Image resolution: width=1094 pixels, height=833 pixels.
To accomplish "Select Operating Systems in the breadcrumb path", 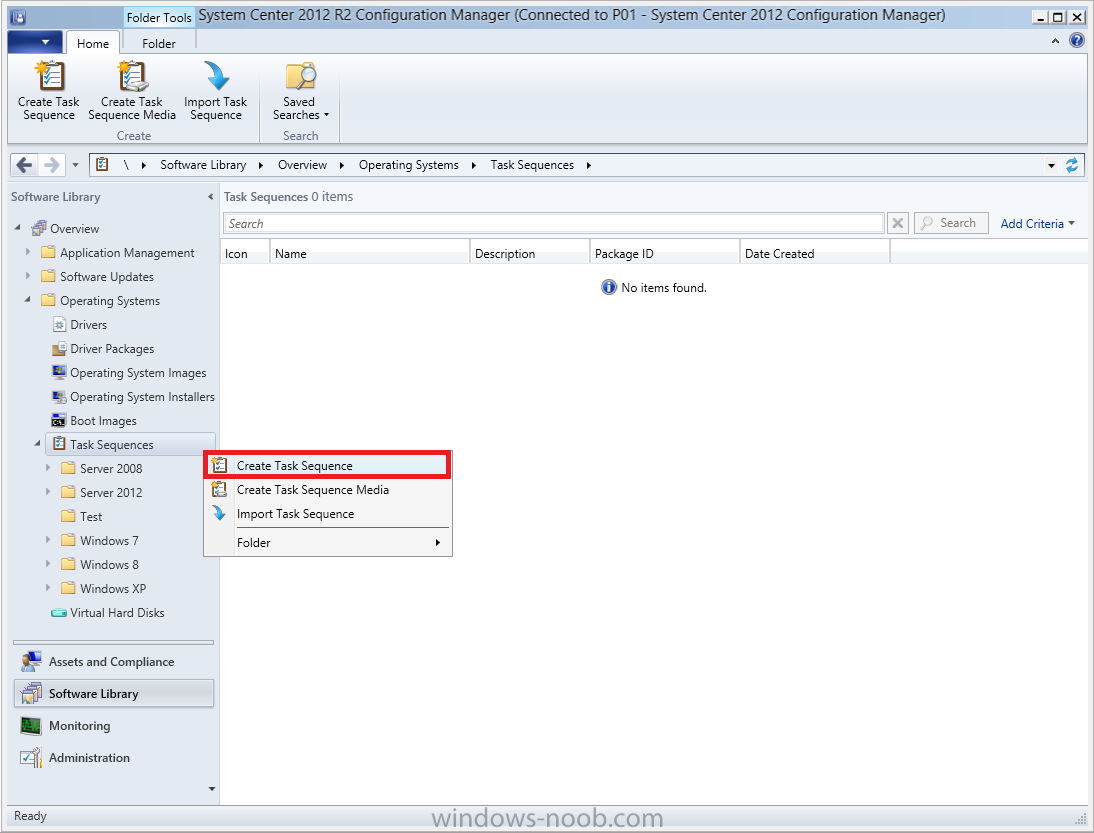I will 409,165.
